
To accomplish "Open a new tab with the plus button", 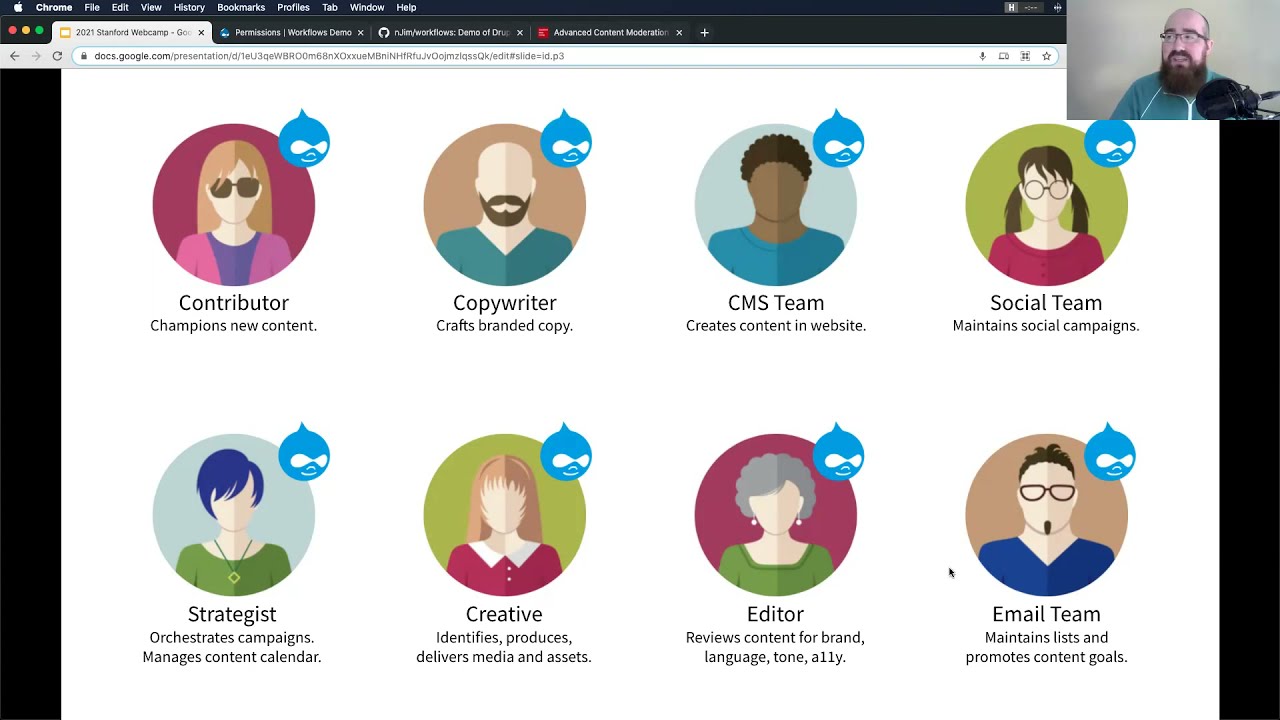I will (704, 32).
